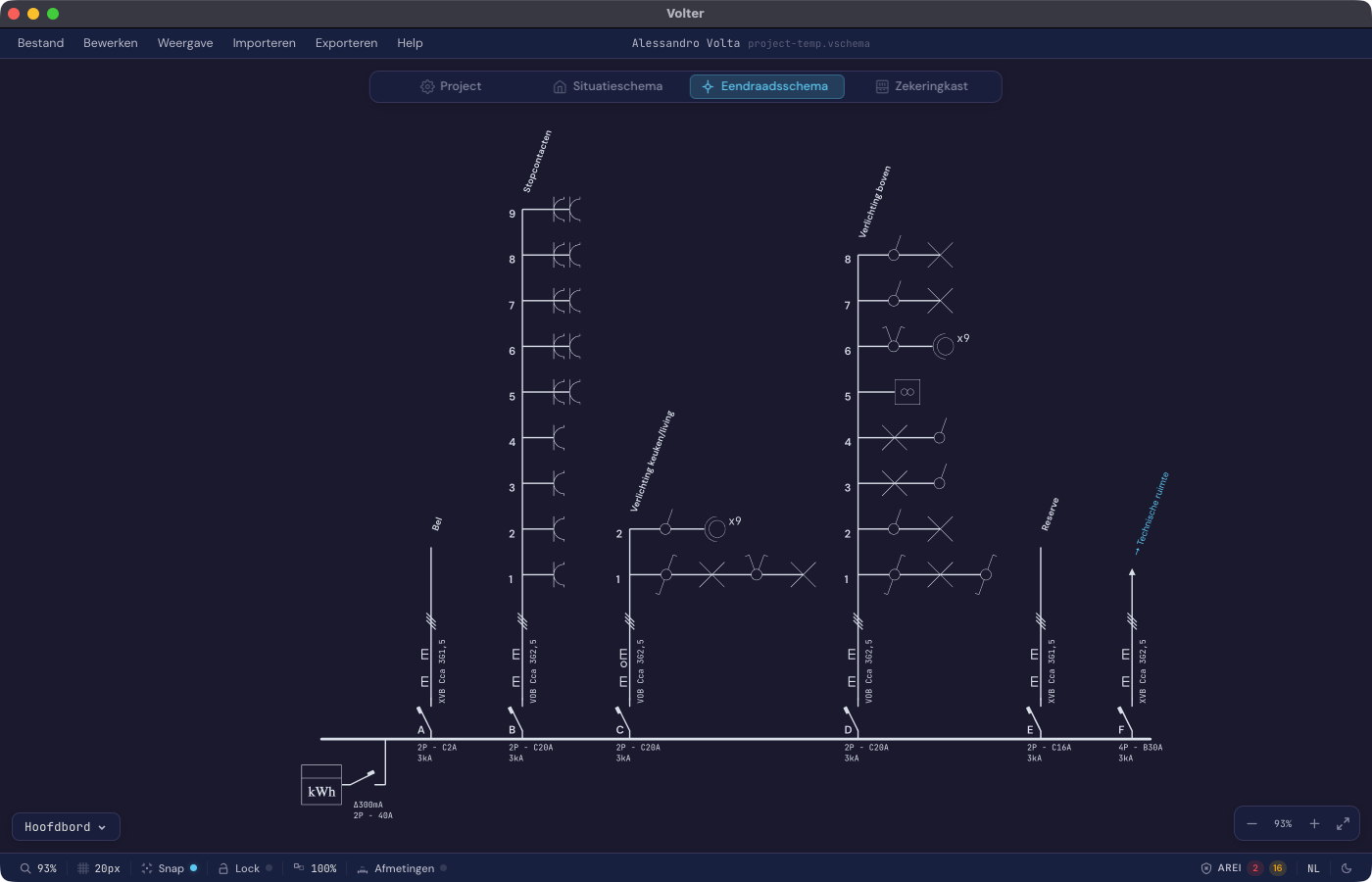Toggle the Snap option off
Image resolution: width=1372 pixels, height=882 pixels.
[170, 868]
